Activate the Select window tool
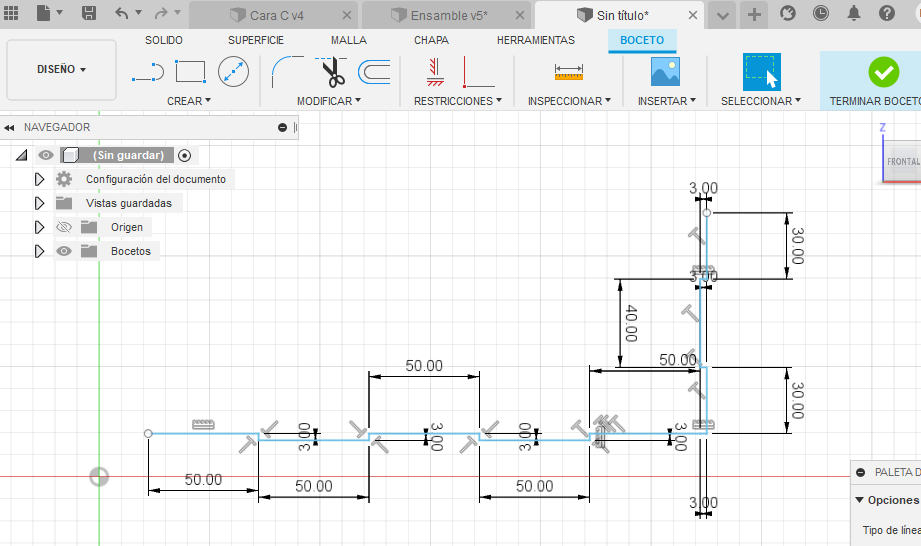The width and height of the screenshot is (921, 546). click(762, 72)
